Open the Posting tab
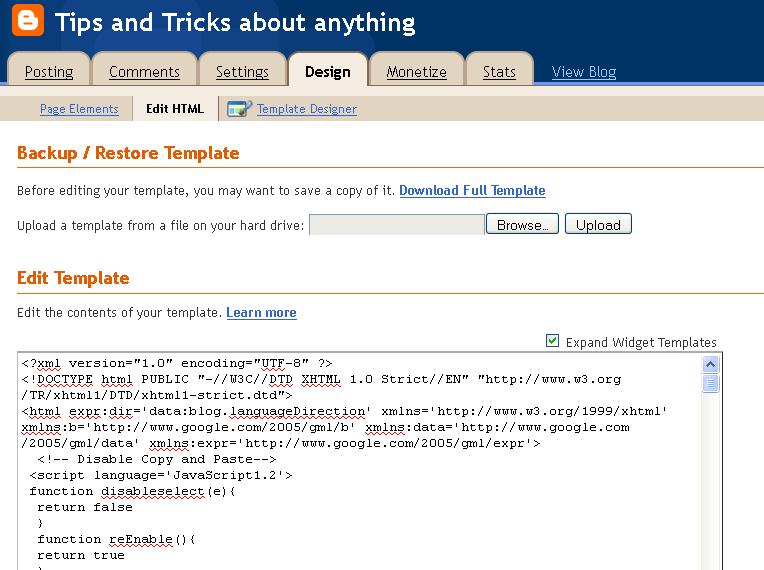764x570 pixels. click(49, 72)
